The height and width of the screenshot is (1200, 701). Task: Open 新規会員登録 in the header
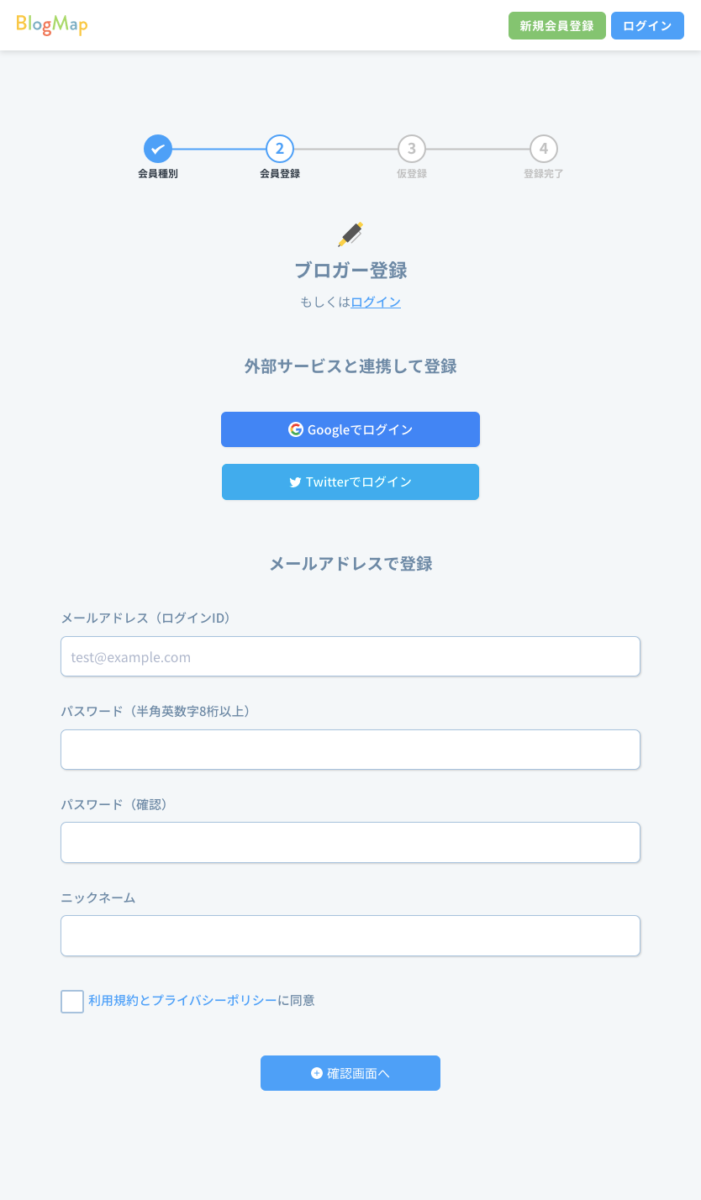pyautogui.click(x=556, y=25)
